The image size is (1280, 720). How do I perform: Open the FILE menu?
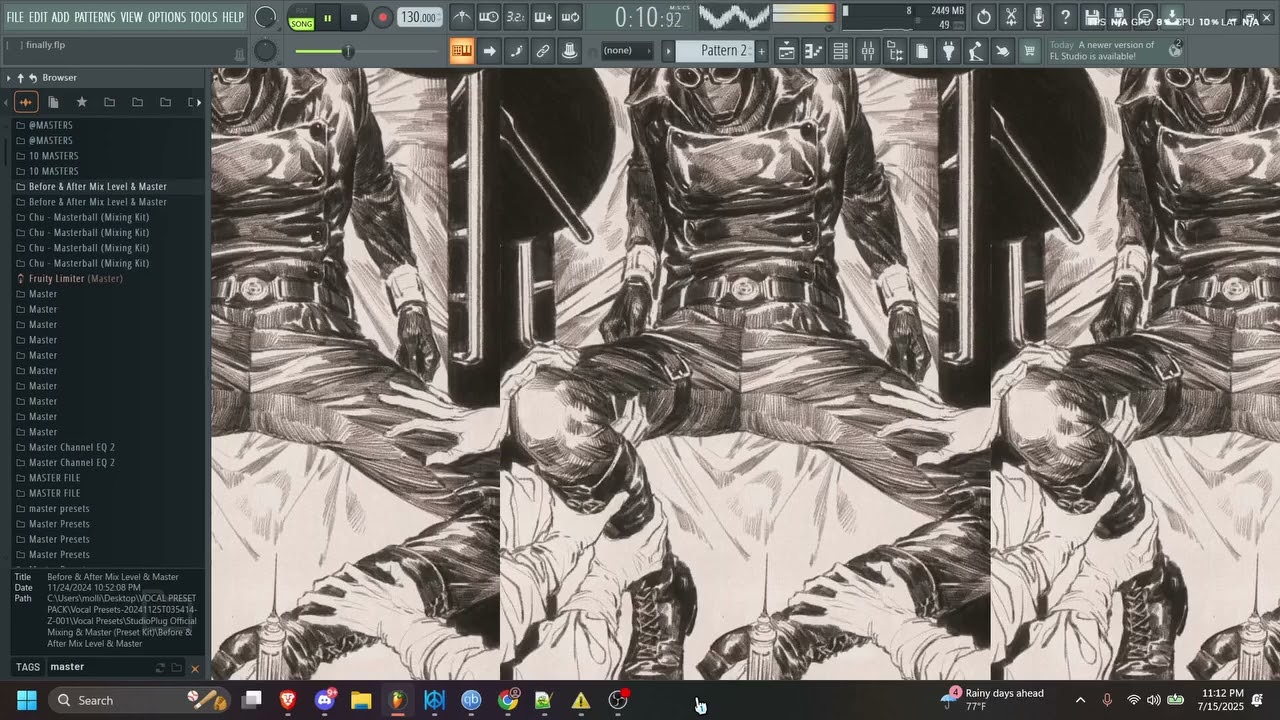point(15,17)
